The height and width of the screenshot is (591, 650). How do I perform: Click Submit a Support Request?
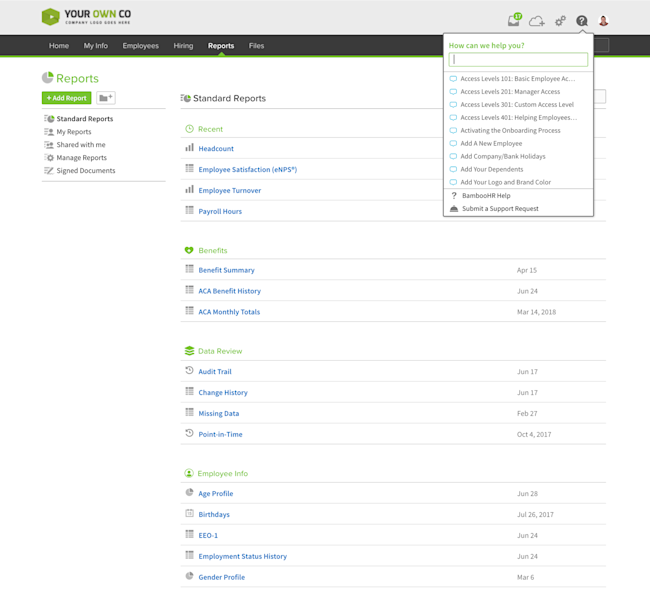pos(500,208)
